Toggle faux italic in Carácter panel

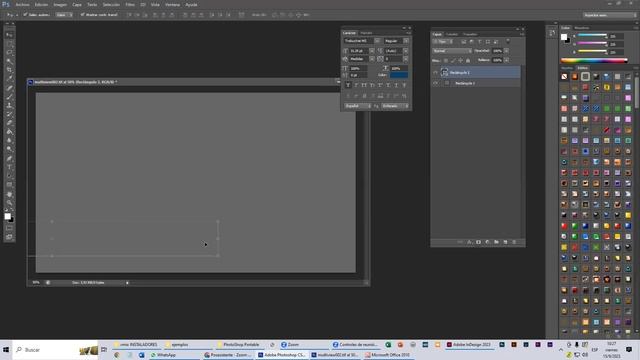coord(356,85)
